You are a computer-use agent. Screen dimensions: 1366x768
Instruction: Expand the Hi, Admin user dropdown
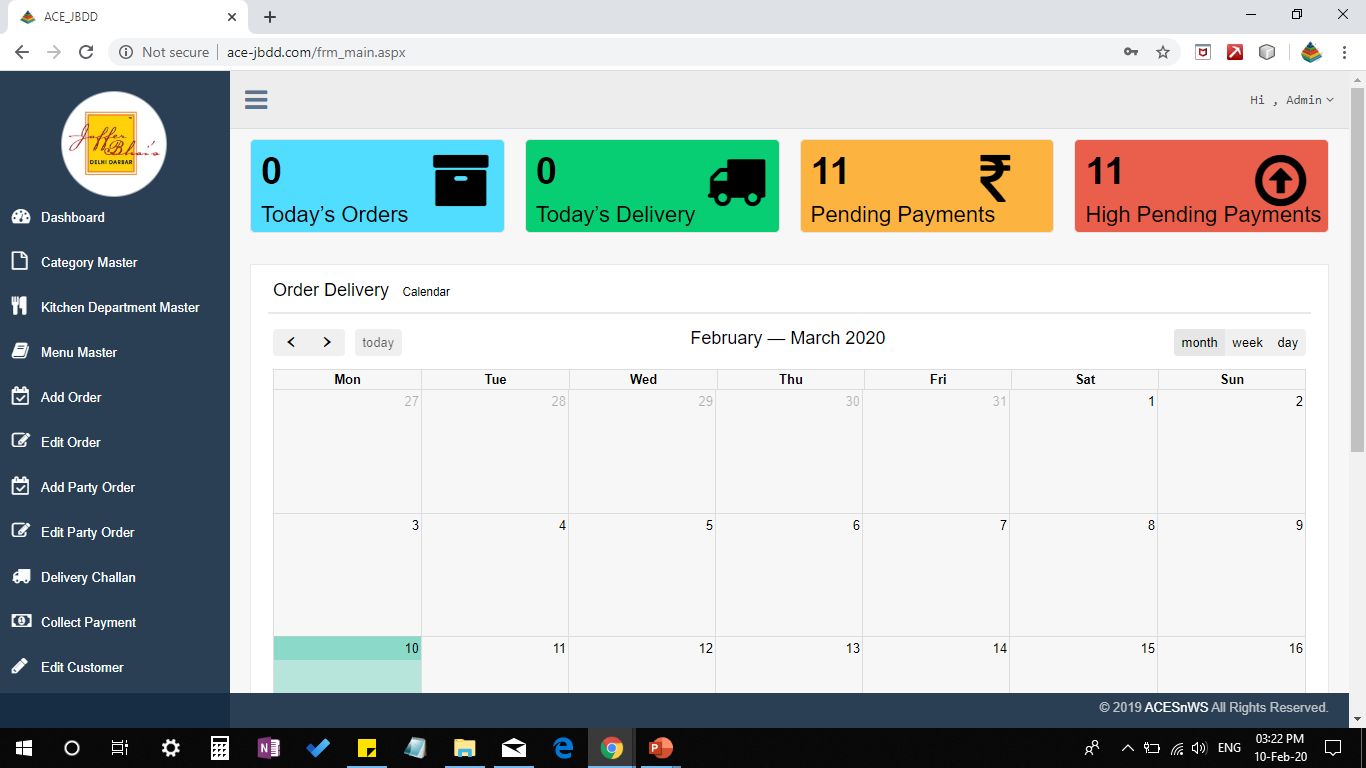[x=1292, y=100]
